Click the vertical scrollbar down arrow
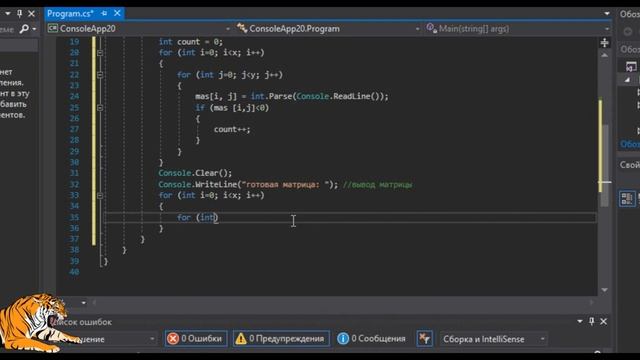This screenshot has height=360, width=640. point(604,290)
